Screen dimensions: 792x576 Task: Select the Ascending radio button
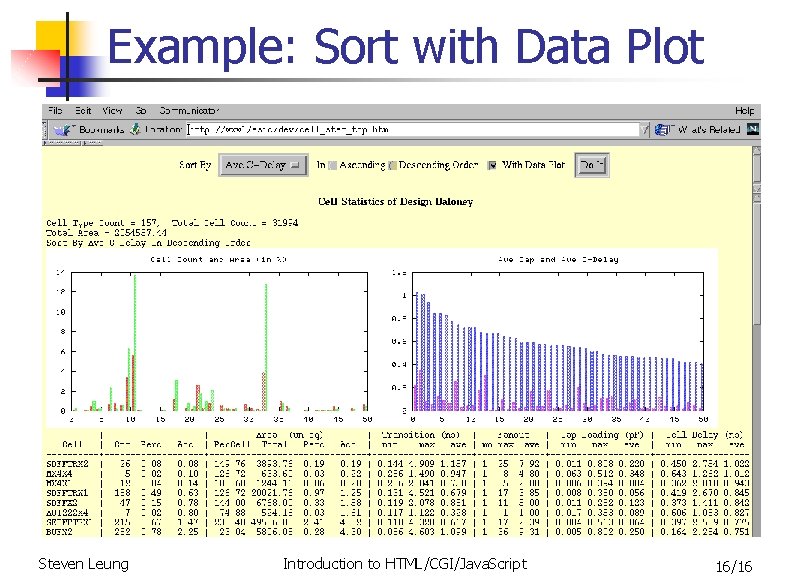point(332,165)
